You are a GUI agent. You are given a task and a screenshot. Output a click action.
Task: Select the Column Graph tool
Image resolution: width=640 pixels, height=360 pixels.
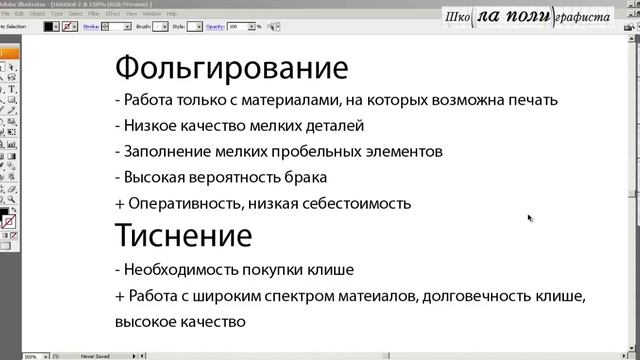tap(12, 144)
